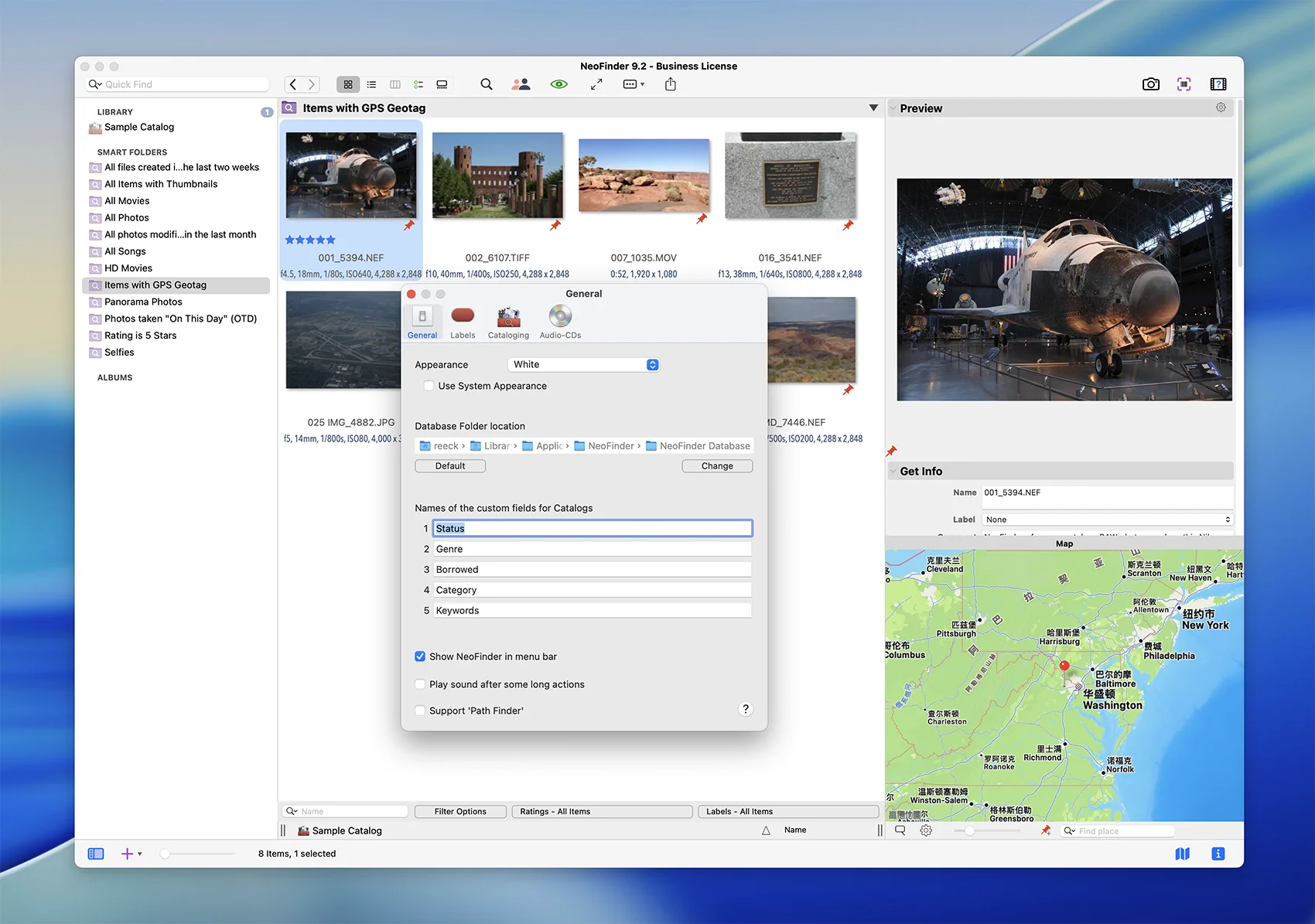
Task: Switch to the Cataloging preferences tab
Action: [x=508, y=322]
